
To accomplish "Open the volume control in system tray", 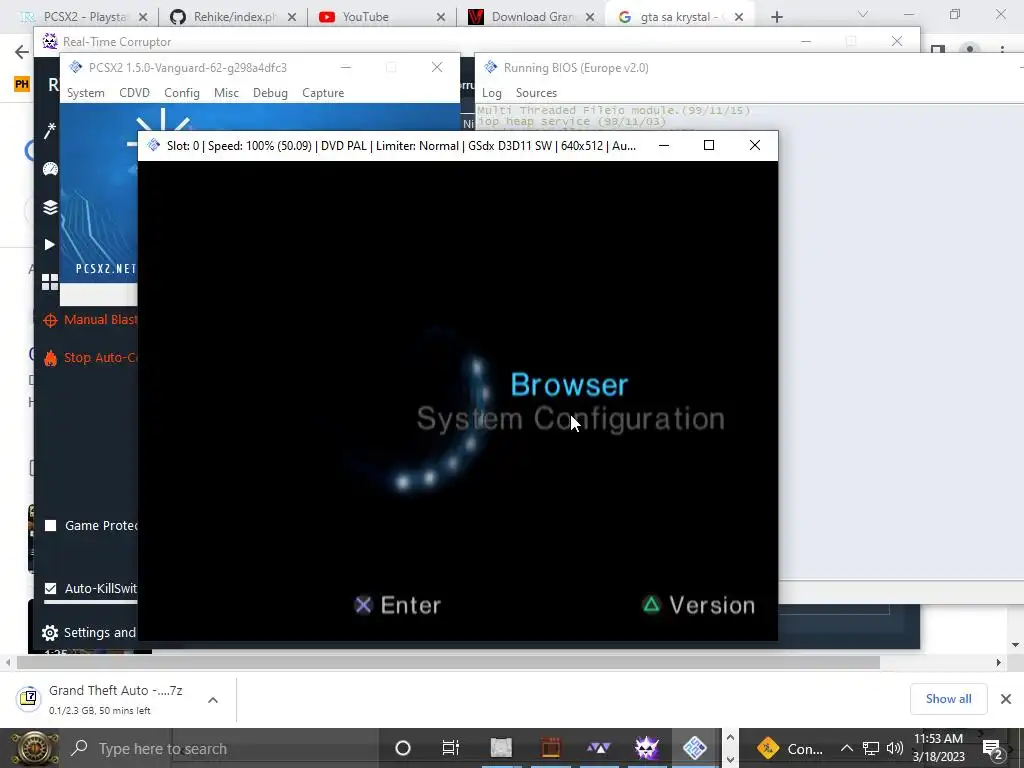I will pos(895,748).
